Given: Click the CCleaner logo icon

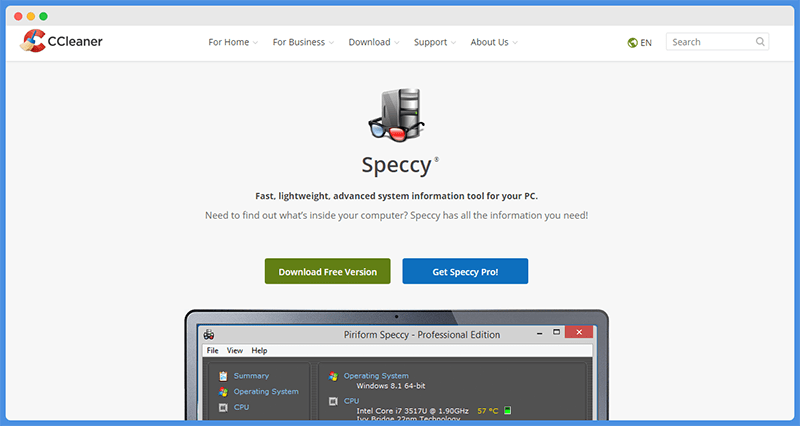Looking at the screenshot, I should (x=33, y=41).
